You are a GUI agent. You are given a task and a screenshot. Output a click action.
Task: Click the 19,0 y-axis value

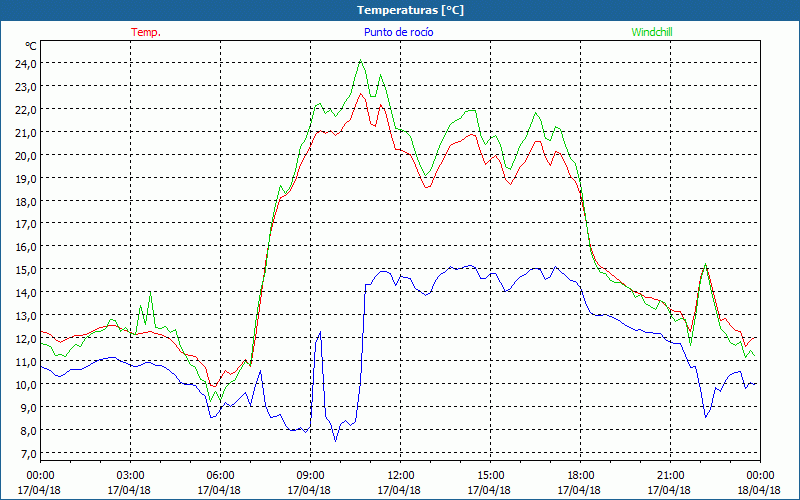click(x=26, y=179)
